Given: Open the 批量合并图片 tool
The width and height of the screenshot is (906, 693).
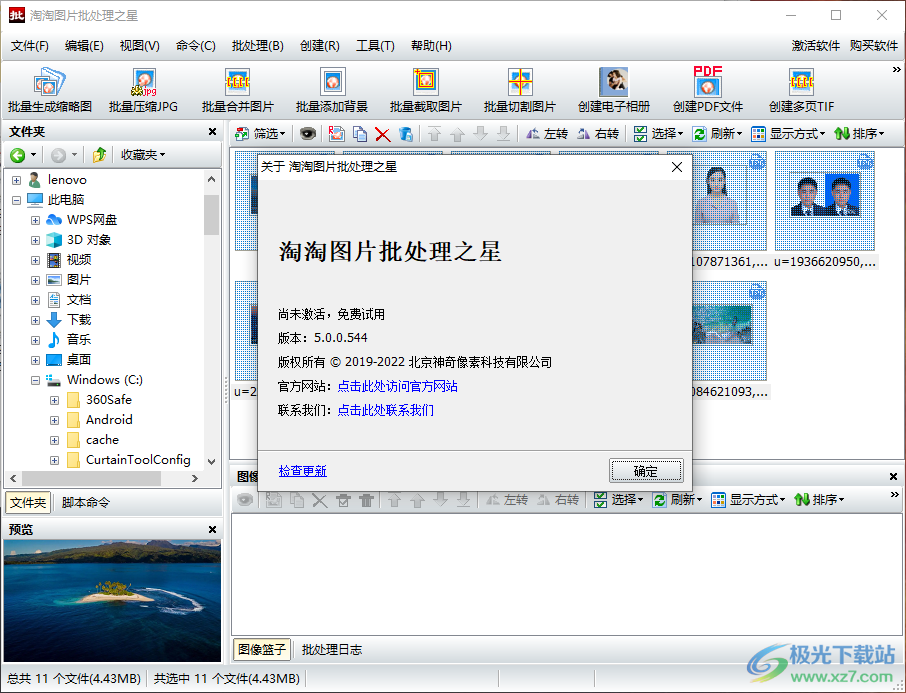Looking at the screenshot, I should point(237,88).
